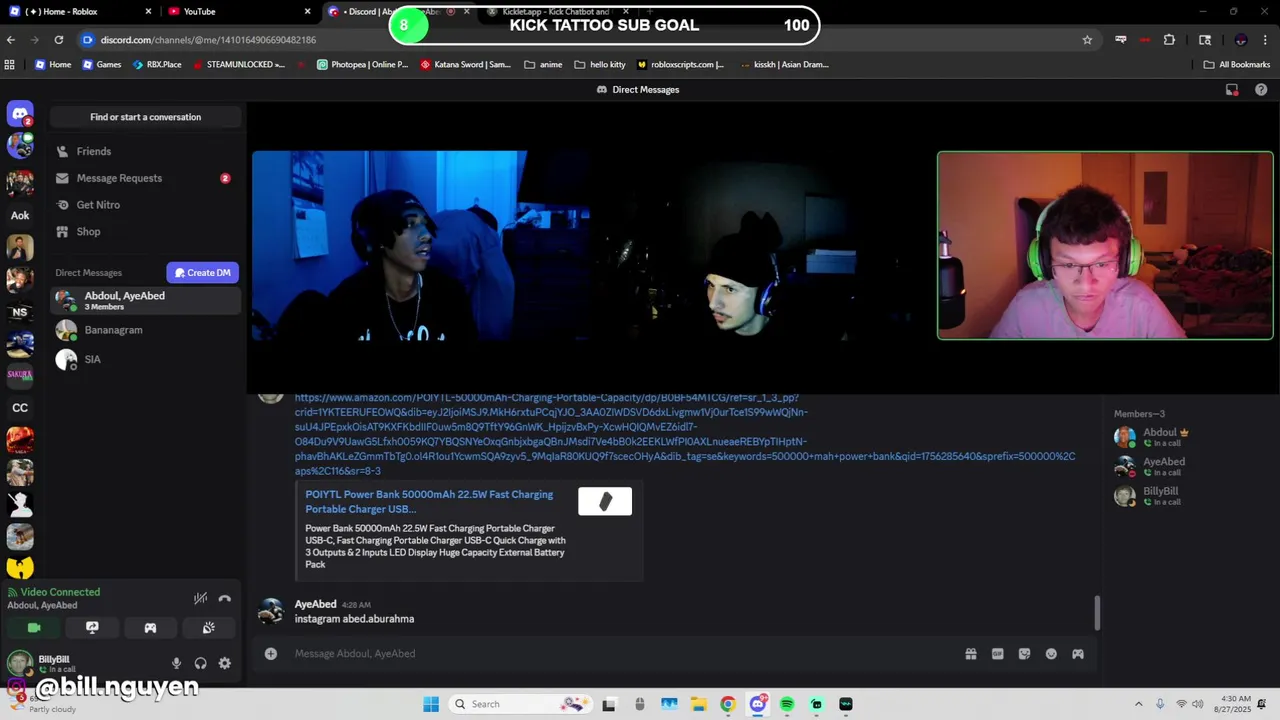
Task: Open Bananagram direct message
Action: (x=145, y=330)
